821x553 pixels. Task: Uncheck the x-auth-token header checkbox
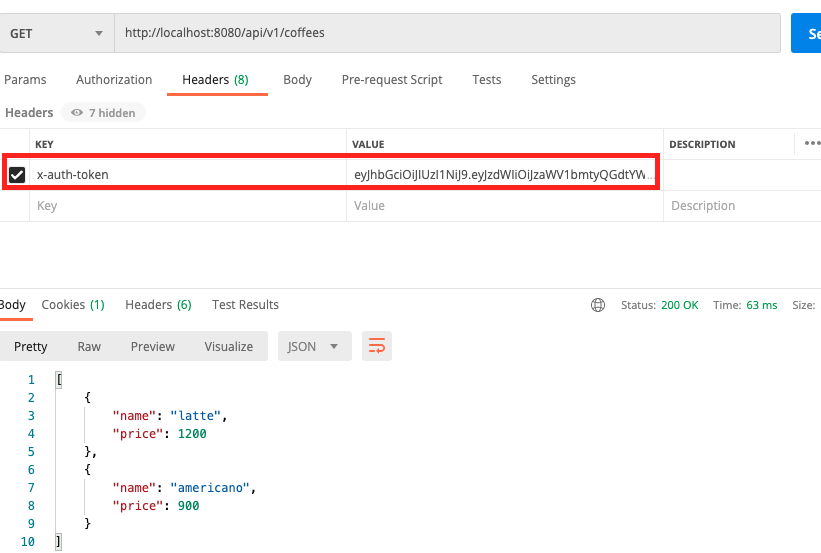coord(17,174)
